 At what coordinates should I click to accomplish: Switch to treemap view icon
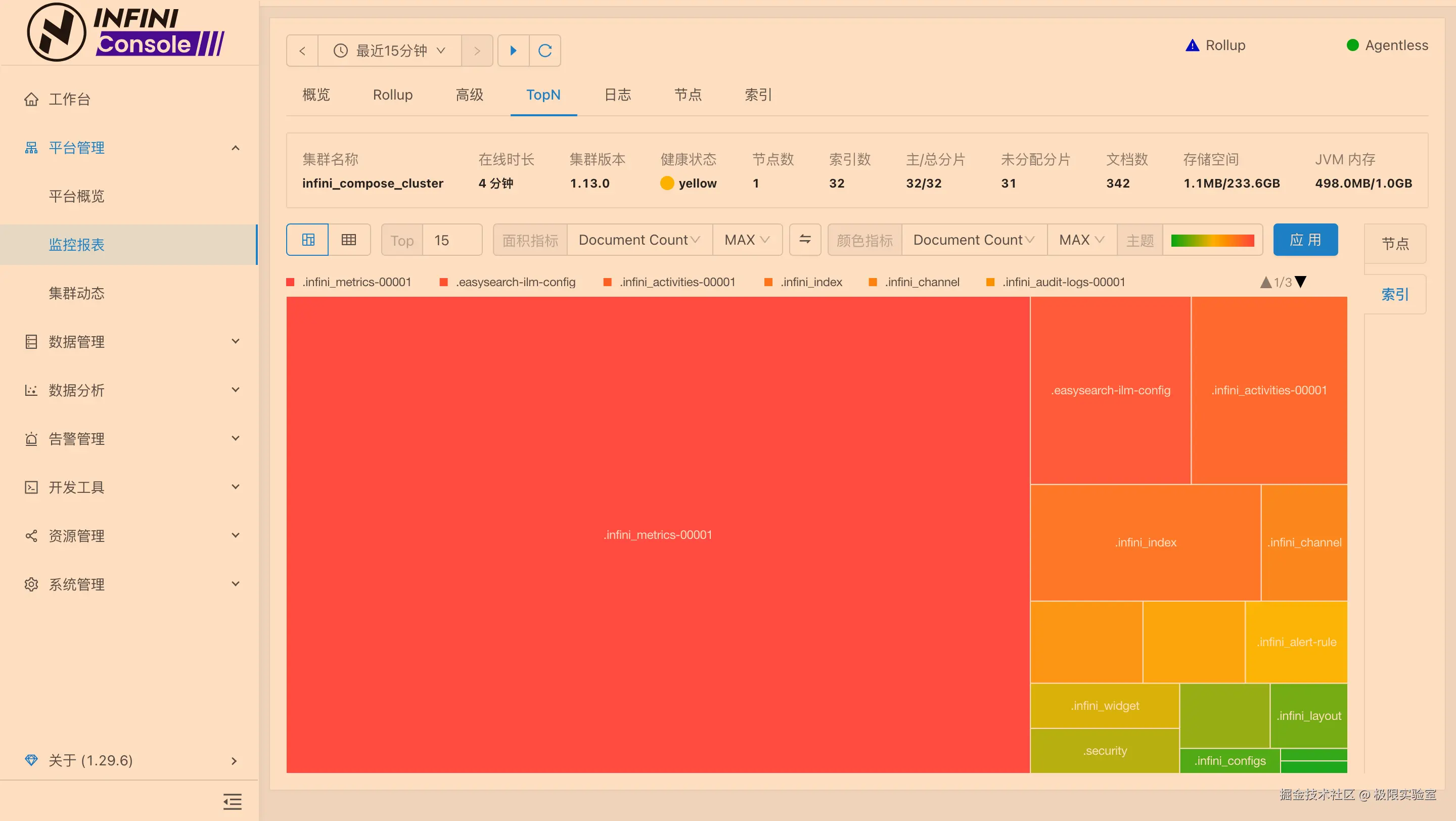point(308,240)
